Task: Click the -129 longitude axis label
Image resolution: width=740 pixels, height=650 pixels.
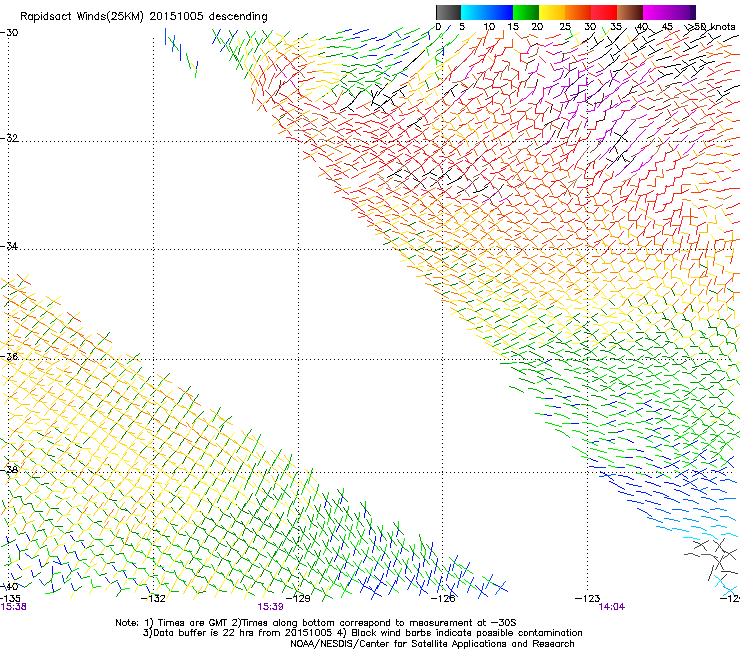Action: (x=298, y=599)
